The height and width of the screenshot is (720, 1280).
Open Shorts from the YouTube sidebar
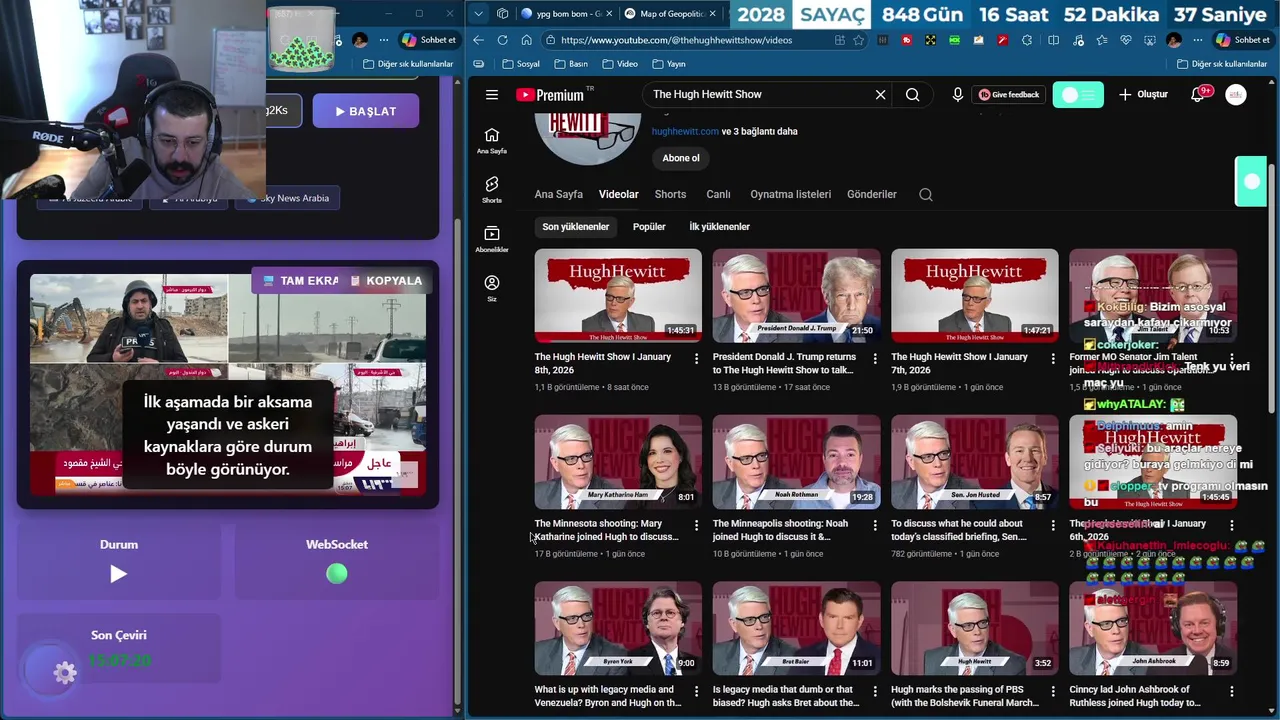point(492,190)
